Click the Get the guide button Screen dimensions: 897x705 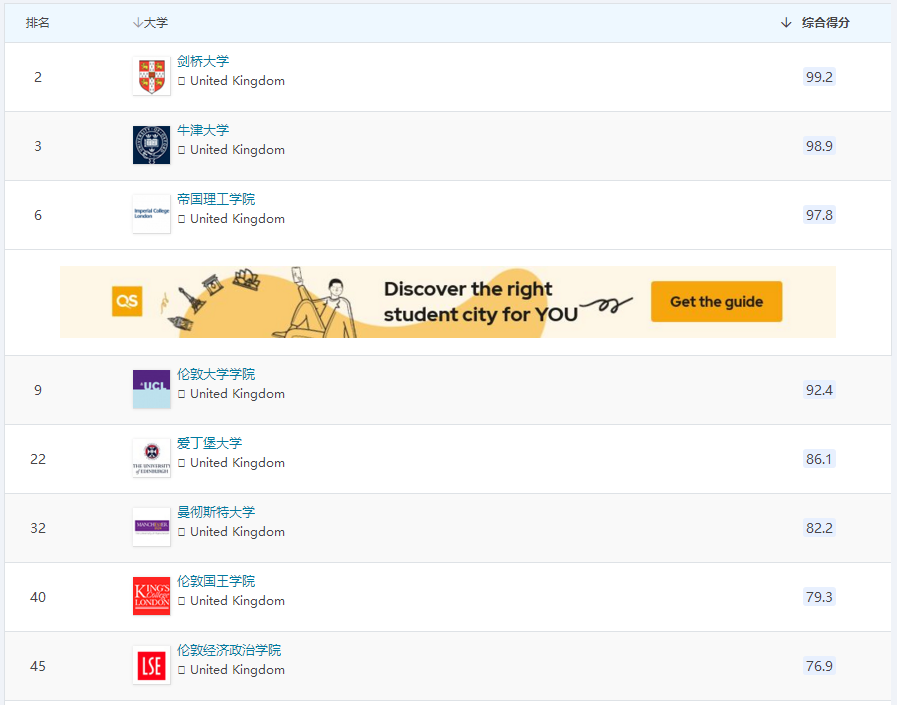pos(716,302)
